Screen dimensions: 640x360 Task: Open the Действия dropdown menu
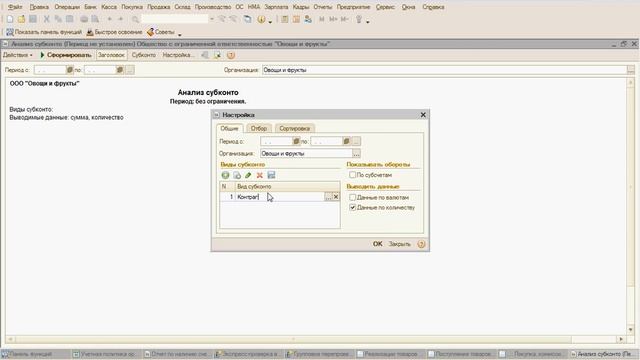click(x=18, y=55)
